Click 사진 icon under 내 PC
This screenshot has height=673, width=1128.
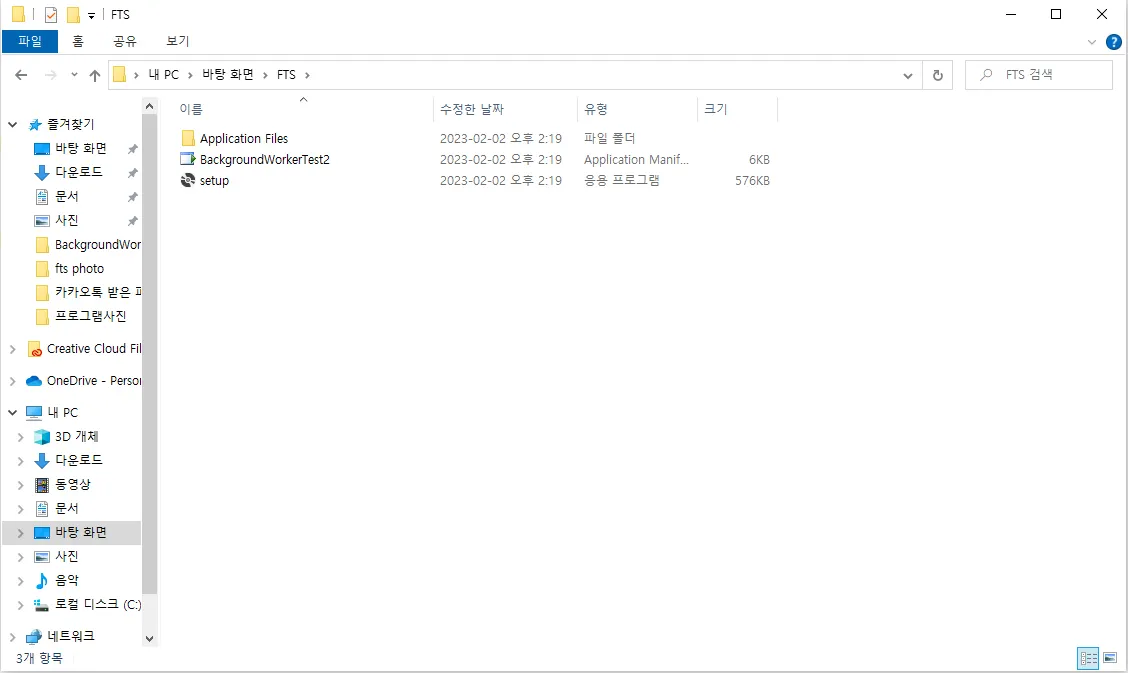(42, 557)
